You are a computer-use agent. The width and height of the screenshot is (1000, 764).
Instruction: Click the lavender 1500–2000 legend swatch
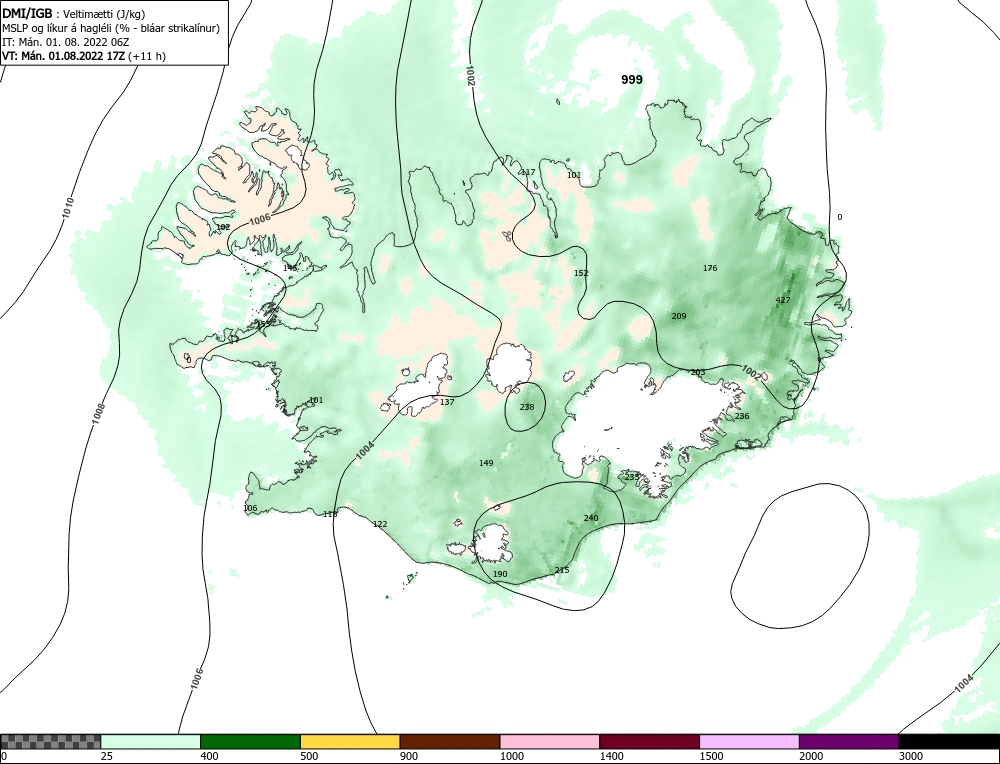point(749,741)
